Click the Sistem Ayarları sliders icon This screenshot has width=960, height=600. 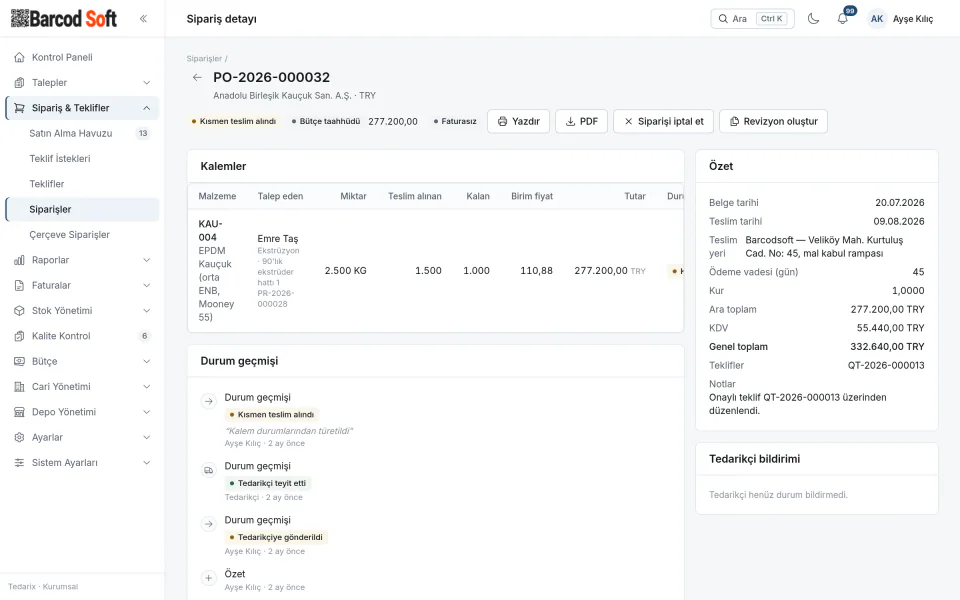click(x=20, y=463)
